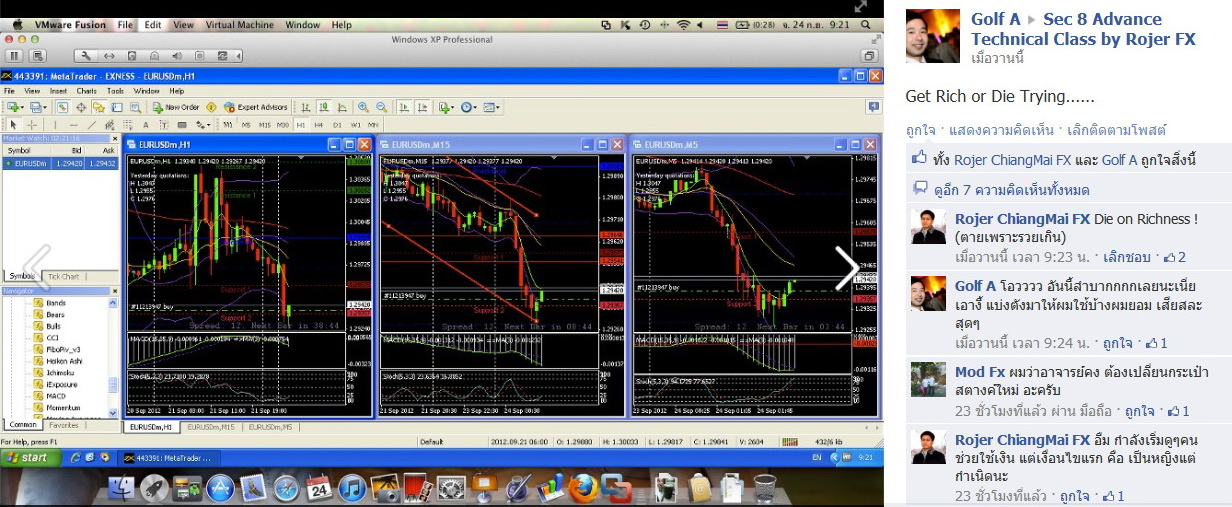Select the equidistant channel tool
The height and width of the screenshot is (507, 1232).
click(x=110, y=125)
